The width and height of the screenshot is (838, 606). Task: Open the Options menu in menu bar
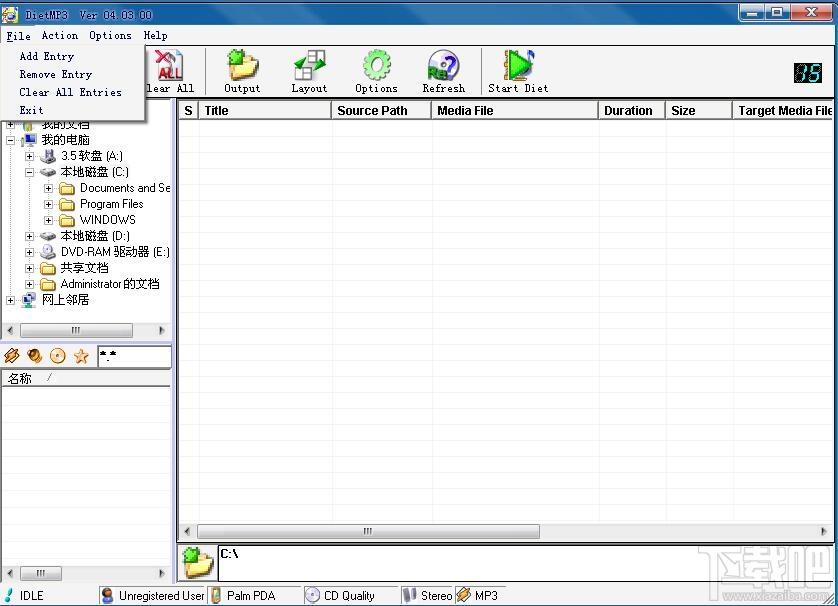[x=110, y=36]
